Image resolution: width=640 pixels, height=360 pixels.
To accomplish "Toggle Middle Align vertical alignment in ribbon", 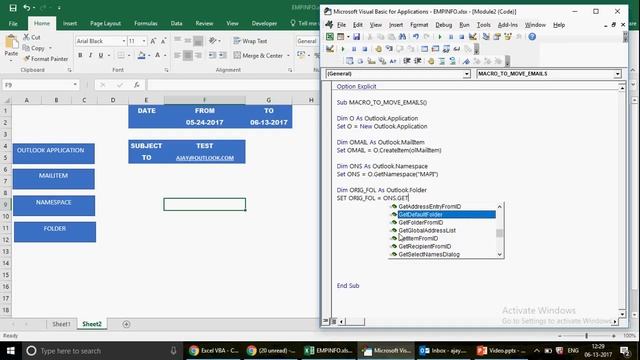I will click(x=188, y=40).
